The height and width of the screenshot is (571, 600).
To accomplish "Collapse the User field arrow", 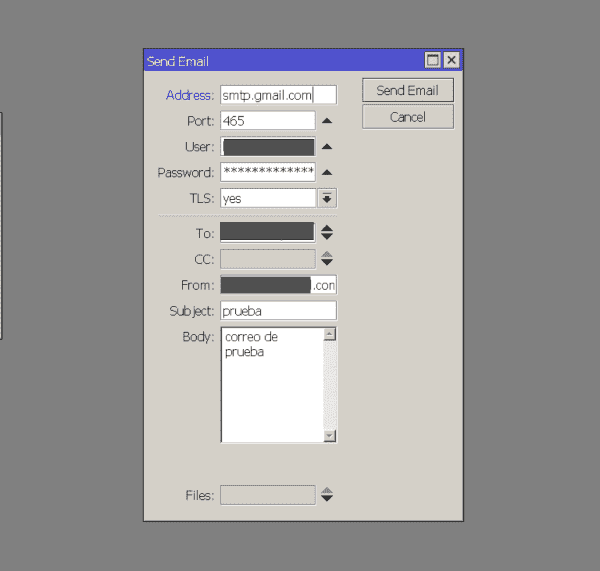I will [x=327, y=147].
